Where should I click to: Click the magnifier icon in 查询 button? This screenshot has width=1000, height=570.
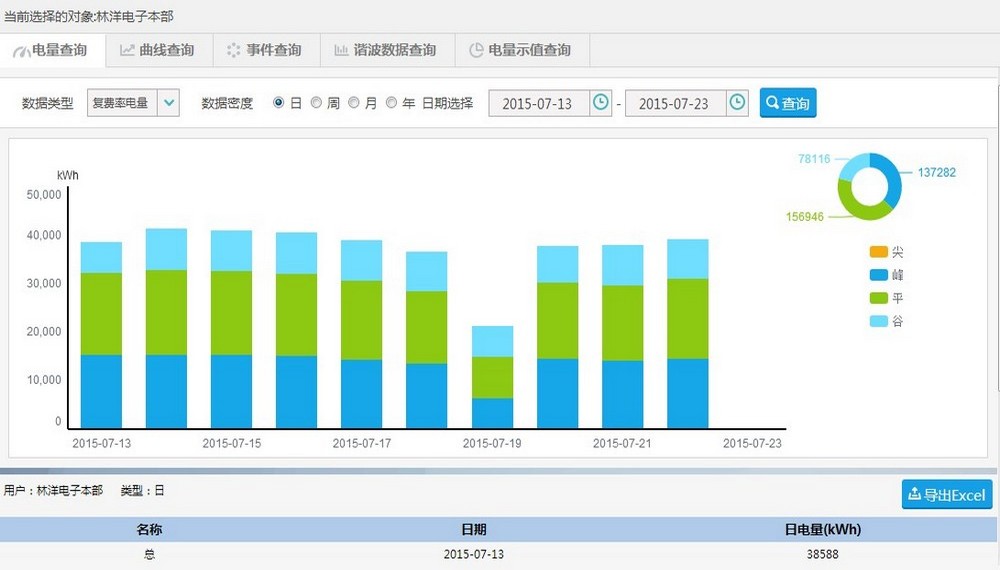(772, 103)
